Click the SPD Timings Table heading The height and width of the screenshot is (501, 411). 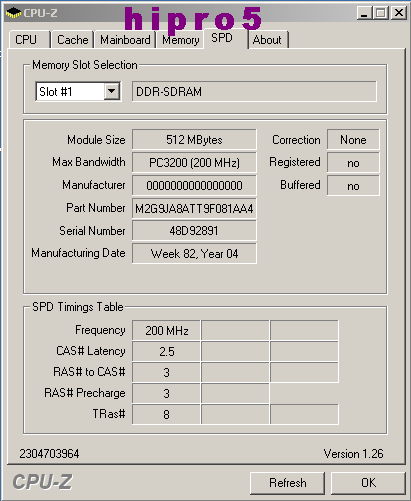tap(78, 307)
